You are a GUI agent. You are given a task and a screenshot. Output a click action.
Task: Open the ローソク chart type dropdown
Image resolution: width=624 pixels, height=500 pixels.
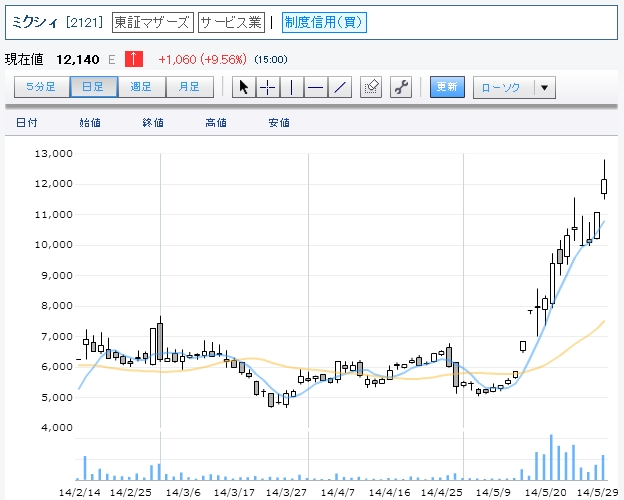pyautogui.click(x=503, y=87)
